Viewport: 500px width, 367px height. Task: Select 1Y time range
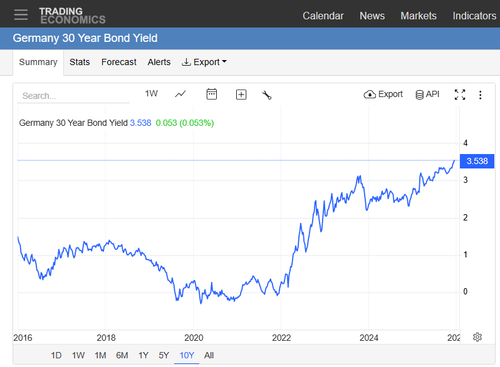point(144,355)
